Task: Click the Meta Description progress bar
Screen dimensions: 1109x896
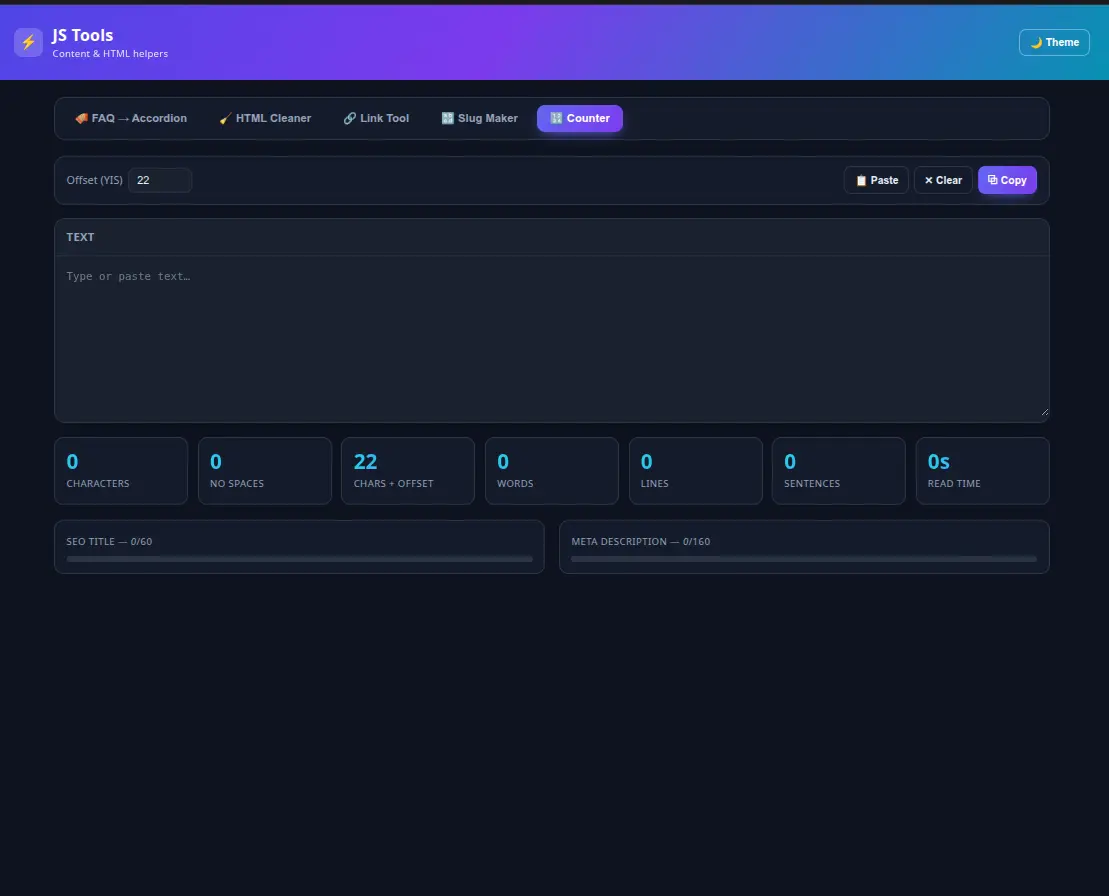Action: (803, 559)
